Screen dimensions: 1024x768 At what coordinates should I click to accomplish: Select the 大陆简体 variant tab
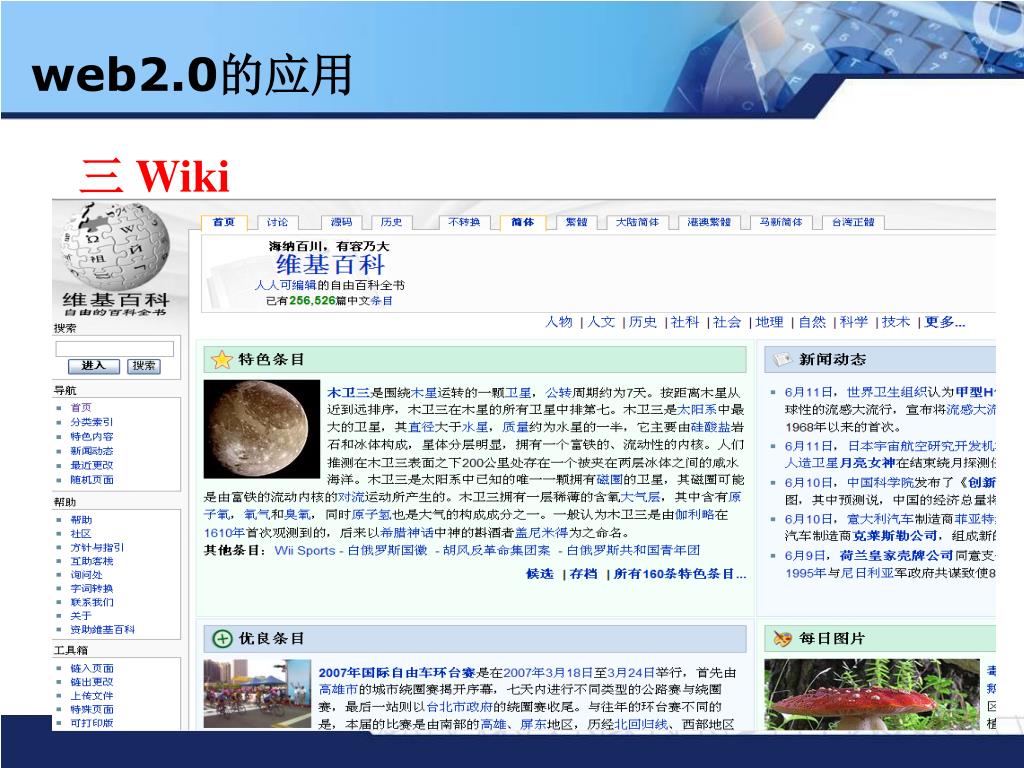pyautogui.click(x=637, y=222)
